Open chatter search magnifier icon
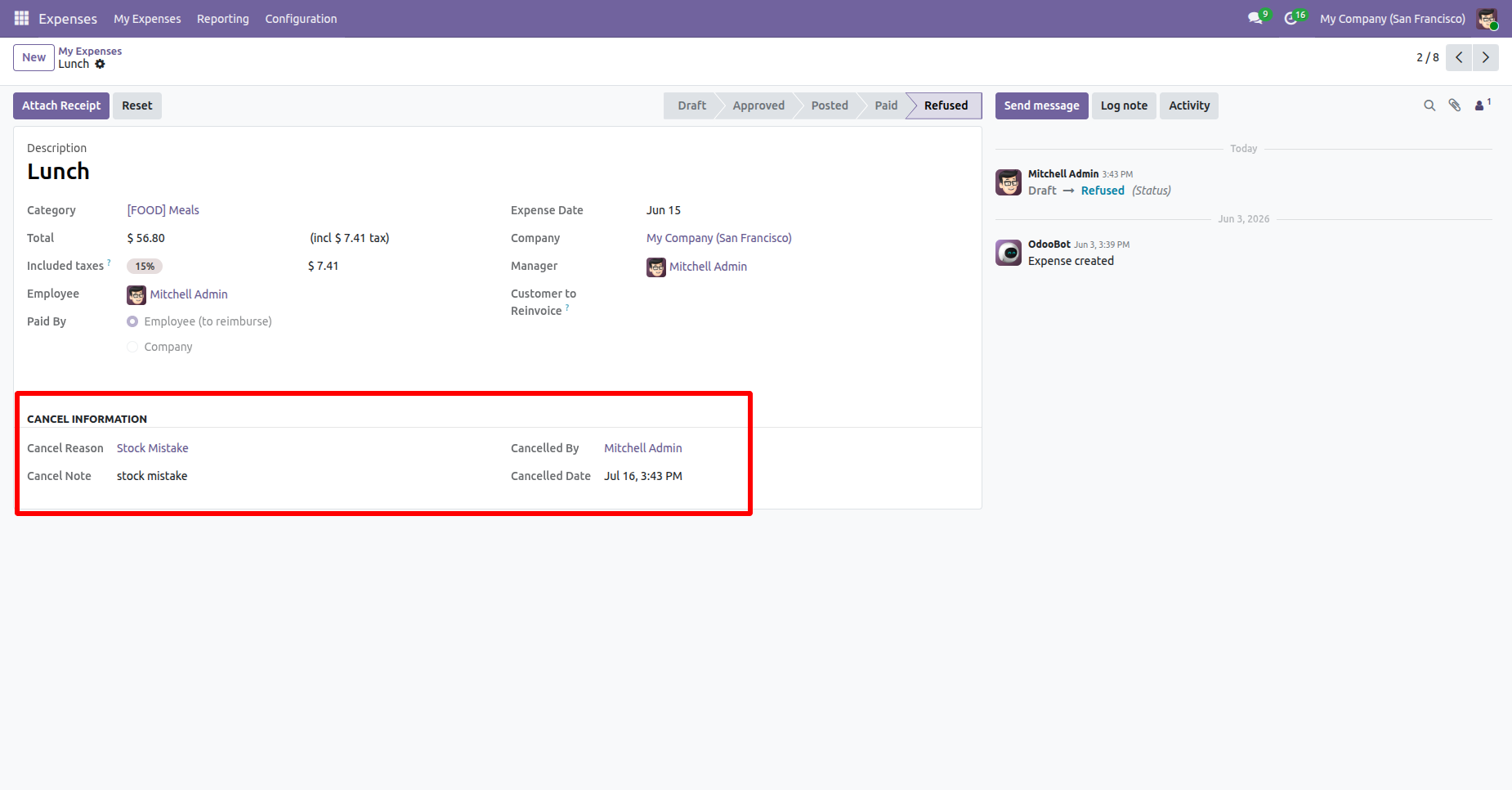1512x790 pixels. [x=1429, y=105]
